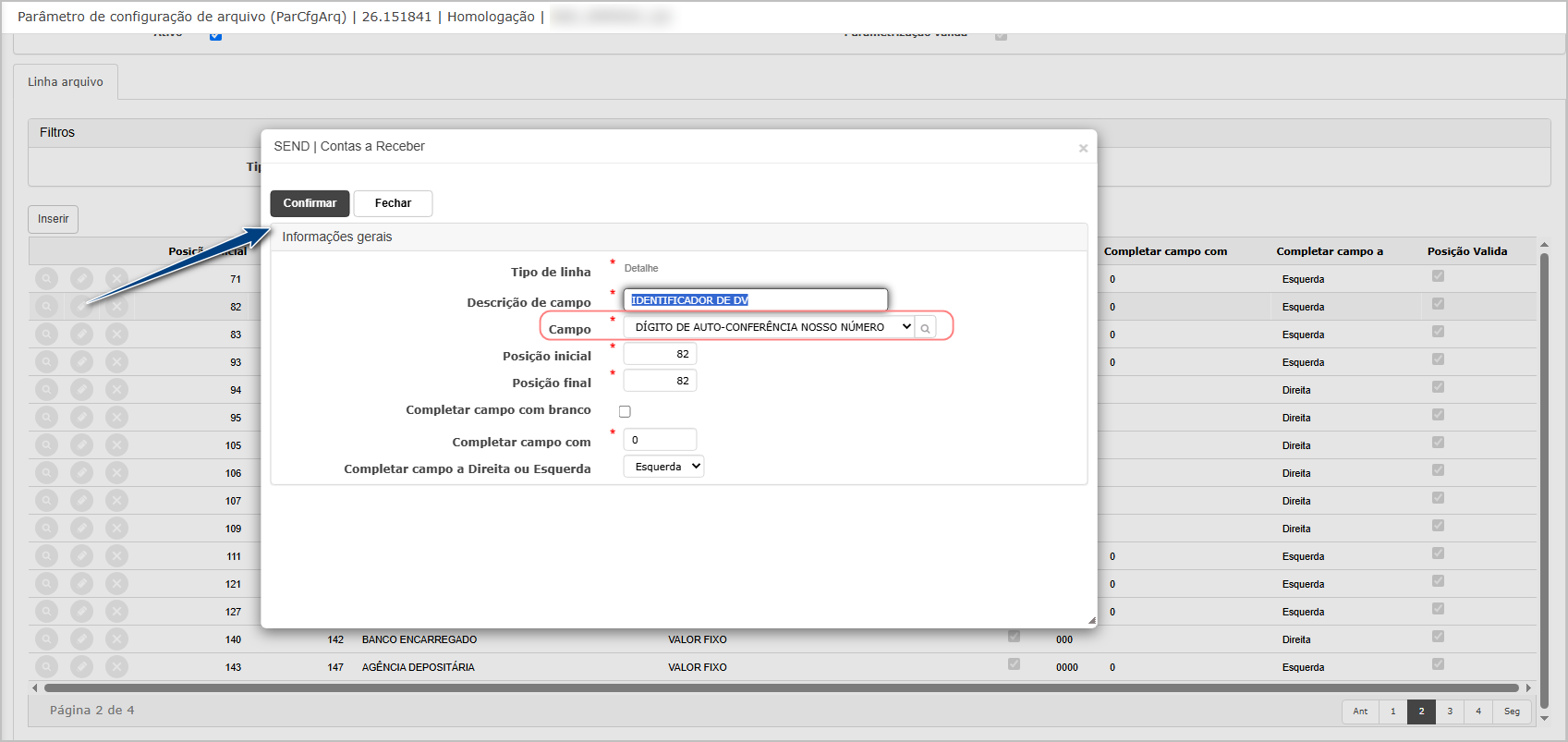
Task: Delete the row with initial position 107
Action: tap(116, 500)
